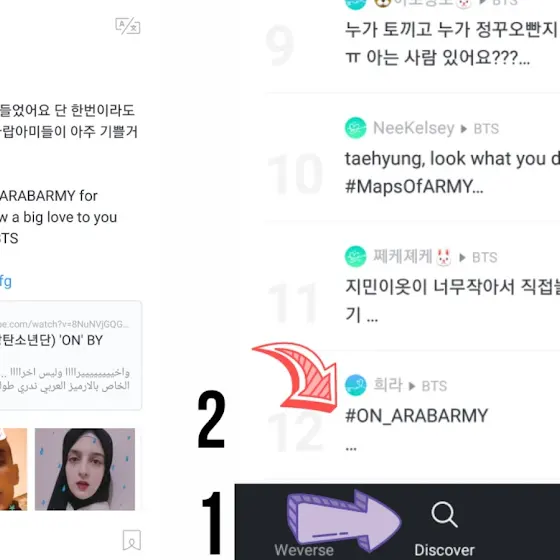The height and width of the screenshot is (560, 560).
Task: Select the BTS arrow next to 희라
Action: 428,386
